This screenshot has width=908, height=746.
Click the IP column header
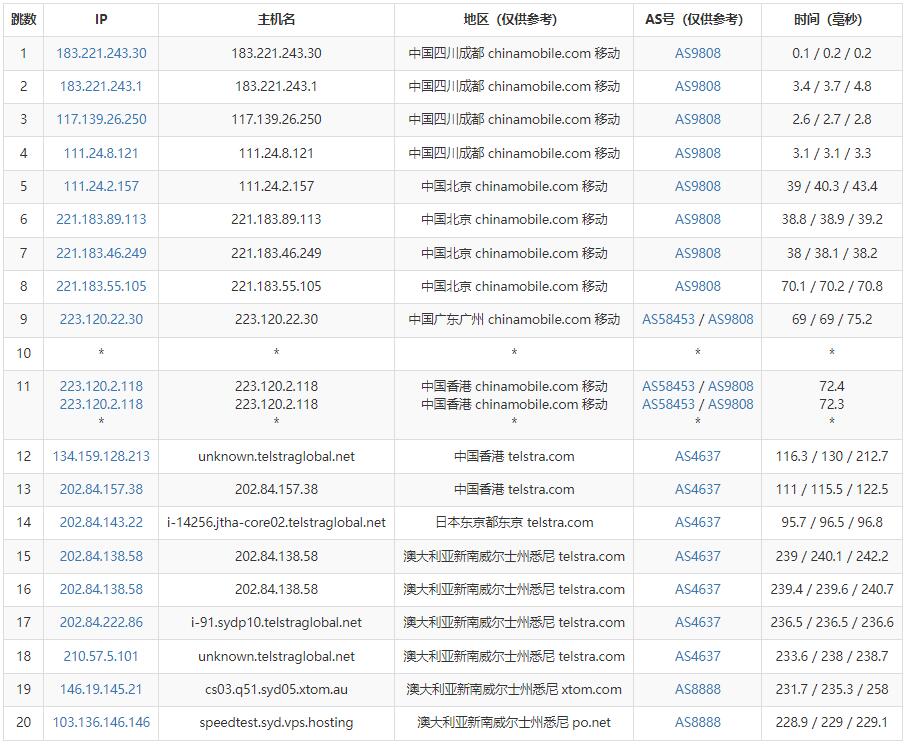click(101, 20)
